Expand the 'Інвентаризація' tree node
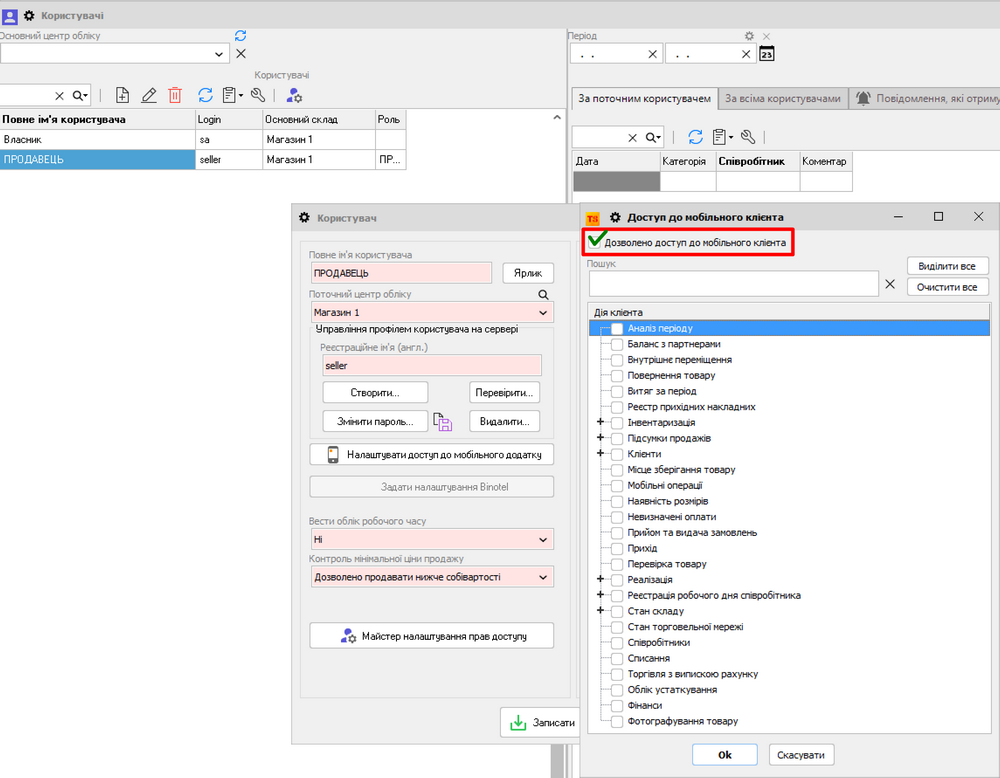 601,423
